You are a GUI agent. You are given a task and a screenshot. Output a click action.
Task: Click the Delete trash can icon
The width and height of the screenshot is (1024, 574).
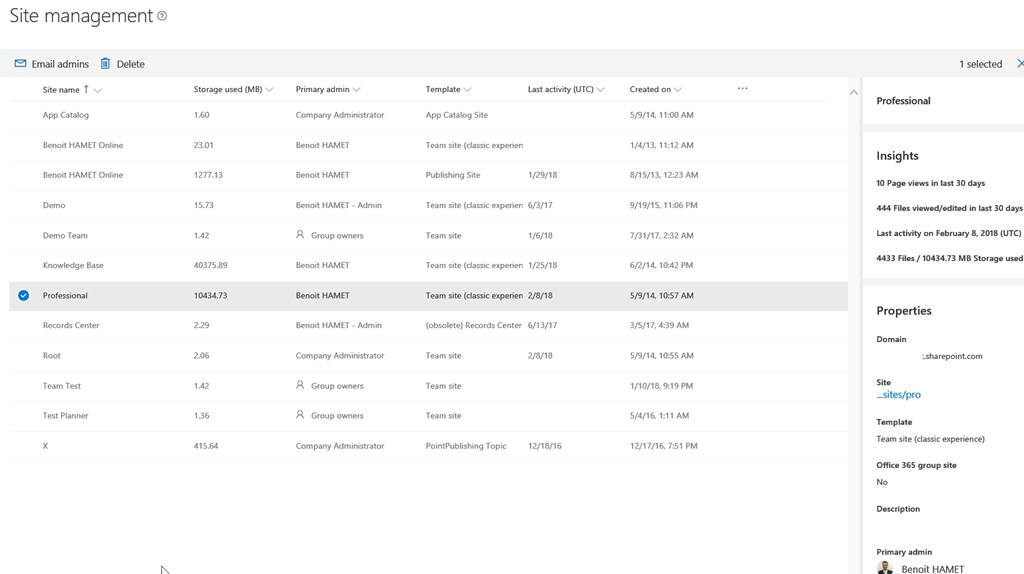105,64
